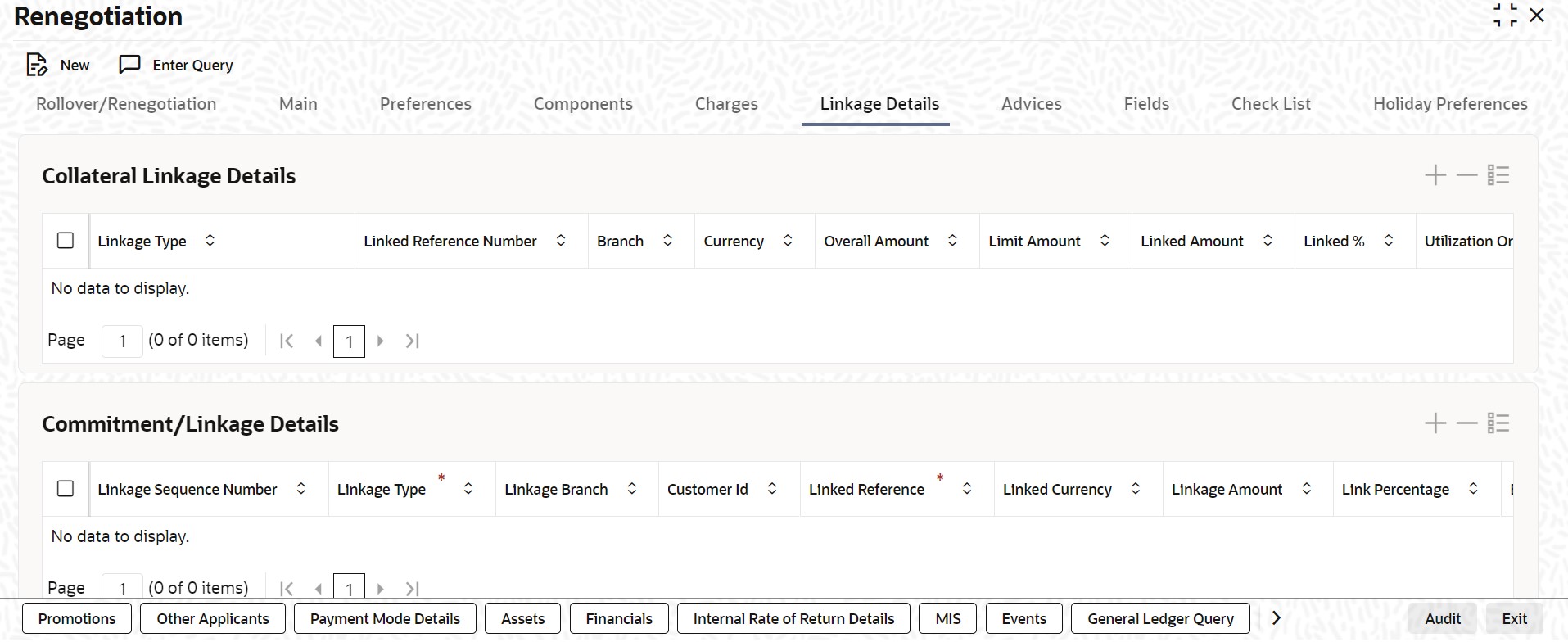Restore window size of Renegotiation screen
This screenshot has height=642, width=1568.
(1505, 16)
